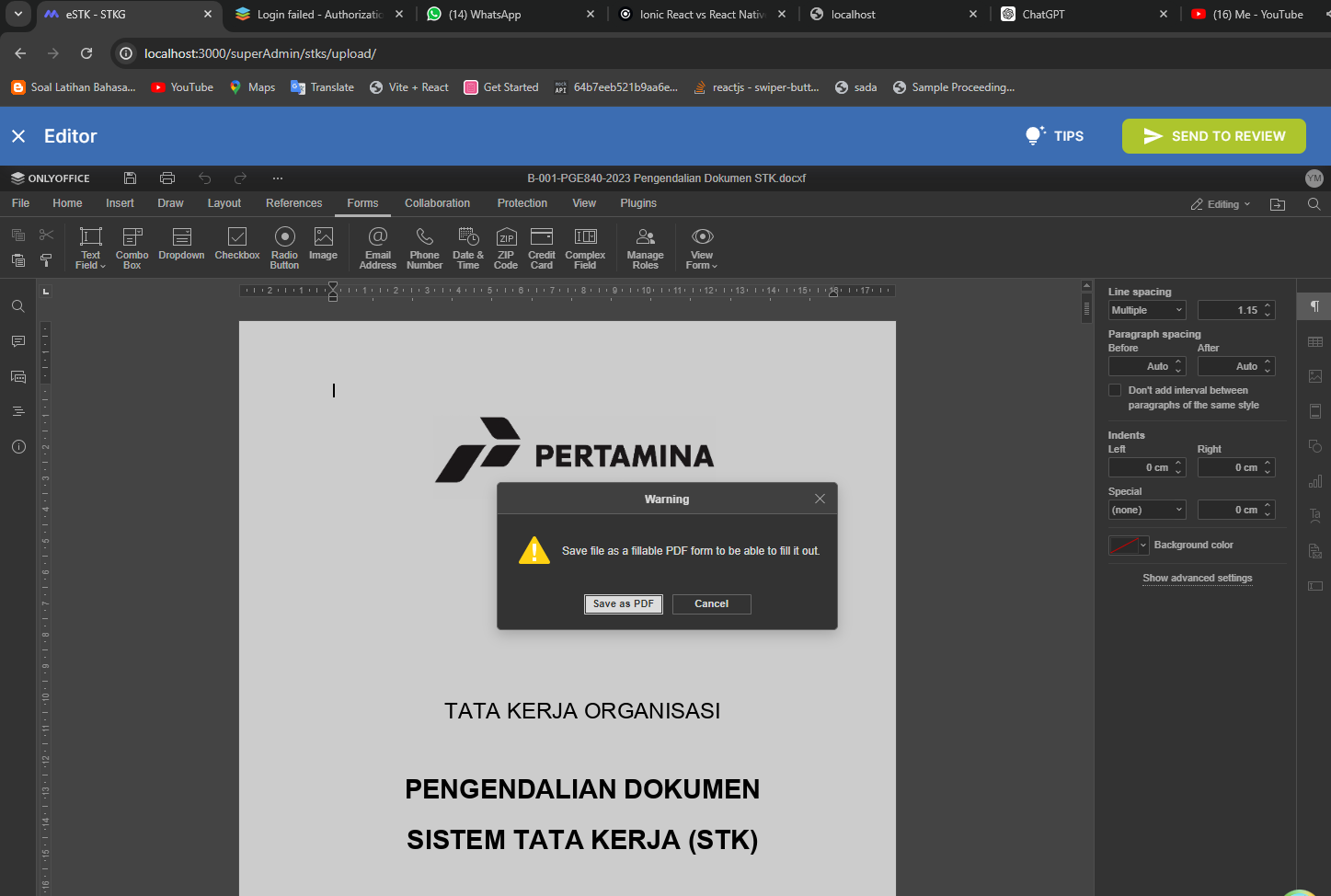Click the Background color swatch

pos(1123,546)
